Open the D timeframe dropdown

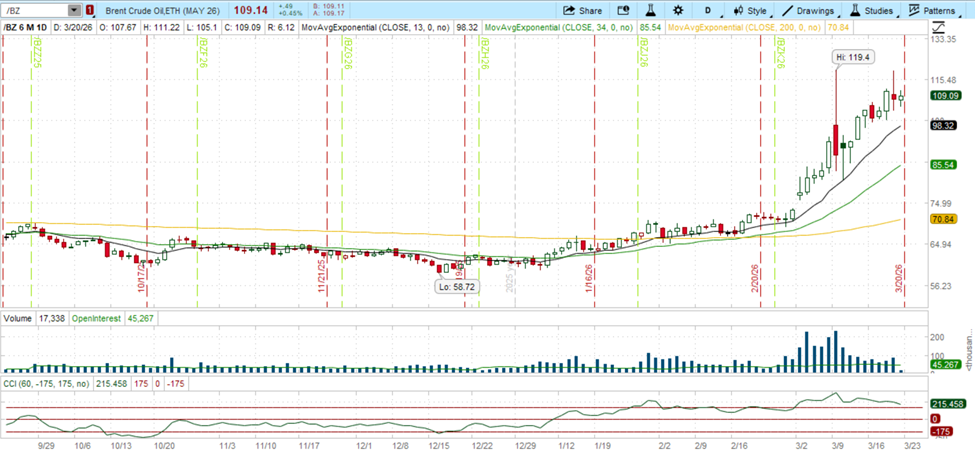pyautogui.click(x=708, y=10)
